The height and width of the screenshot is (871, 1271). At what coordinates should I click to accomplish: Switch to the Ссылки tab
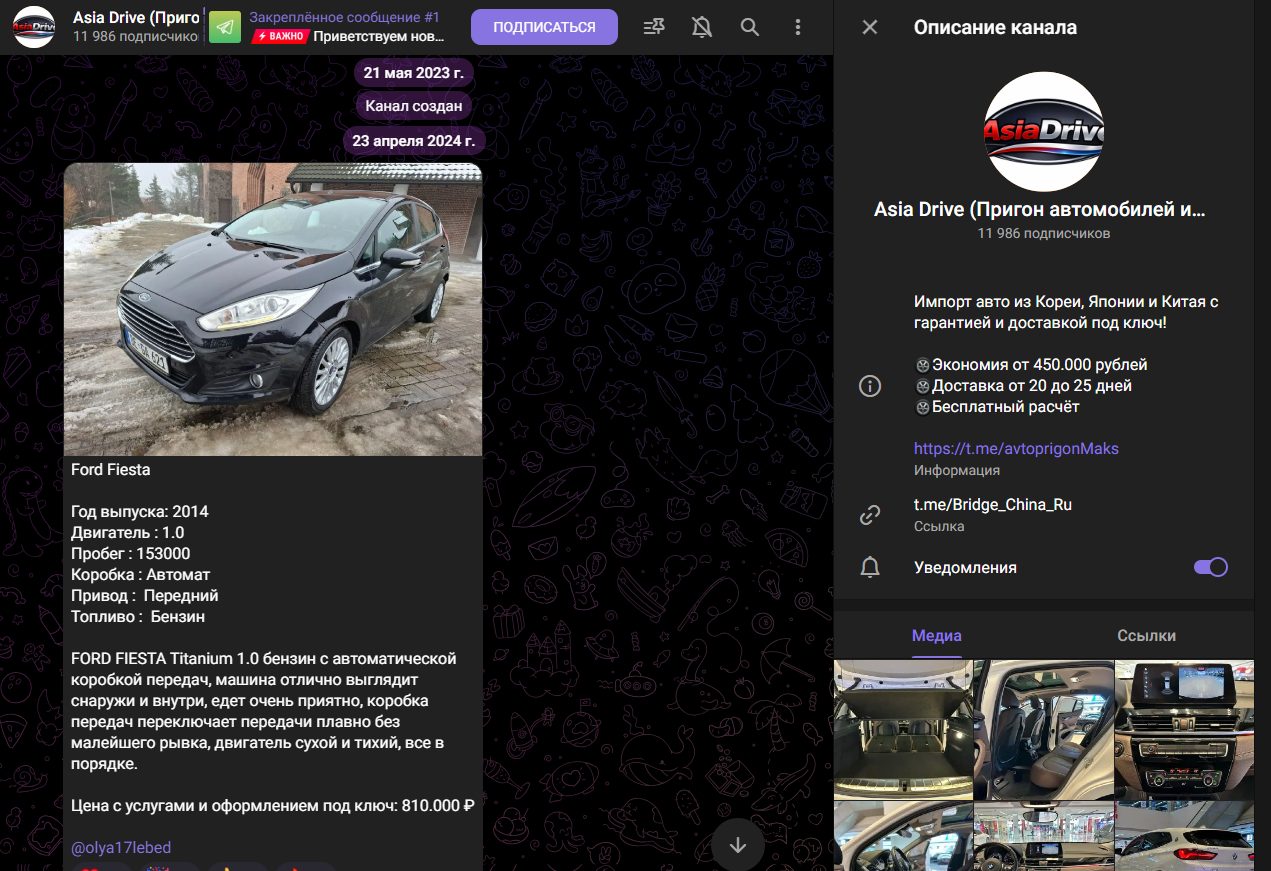tap(1146, 636)
